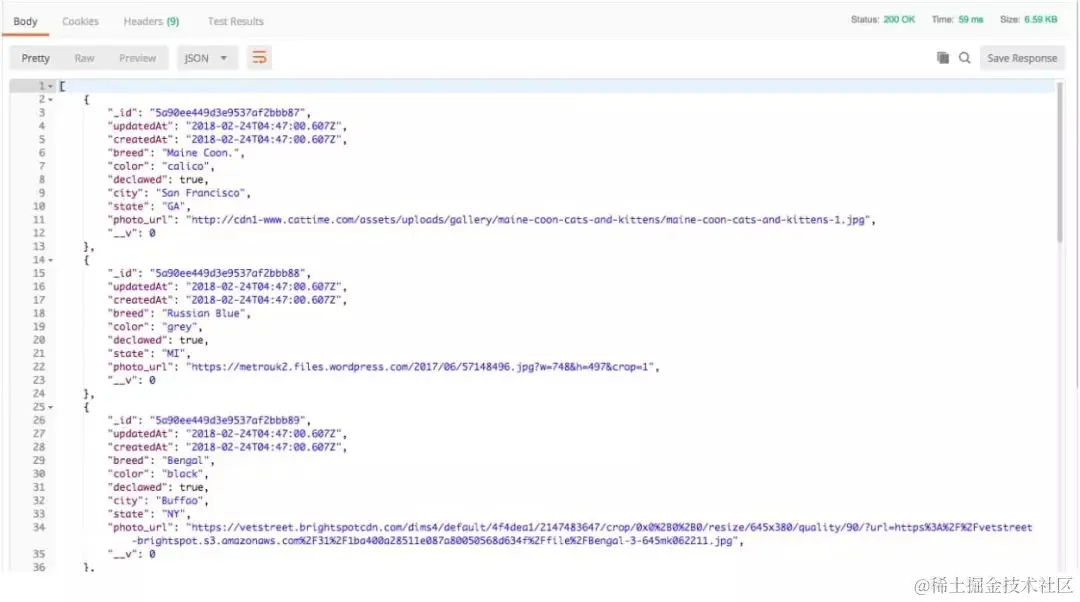This screenshot has height=602, width=1080.
Task: Collapse the array at line 1
Action: pyautogui.click(x=50, y=87)
